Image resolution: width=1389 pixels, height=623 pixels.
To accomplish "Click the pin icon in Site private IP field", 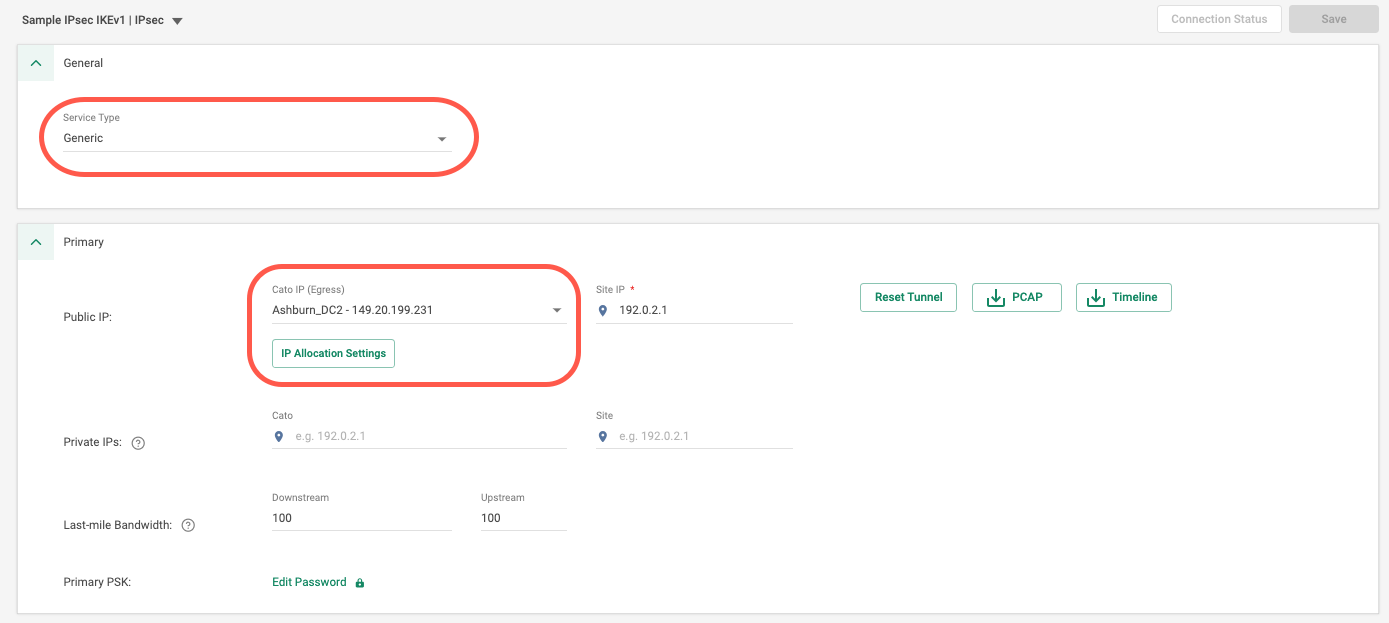I will tap(603, 437).
